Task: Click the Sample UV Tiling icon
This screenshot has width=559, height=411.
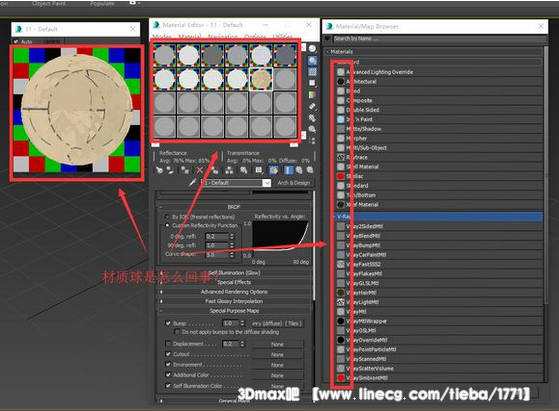Action: click(x=312, y=83)
